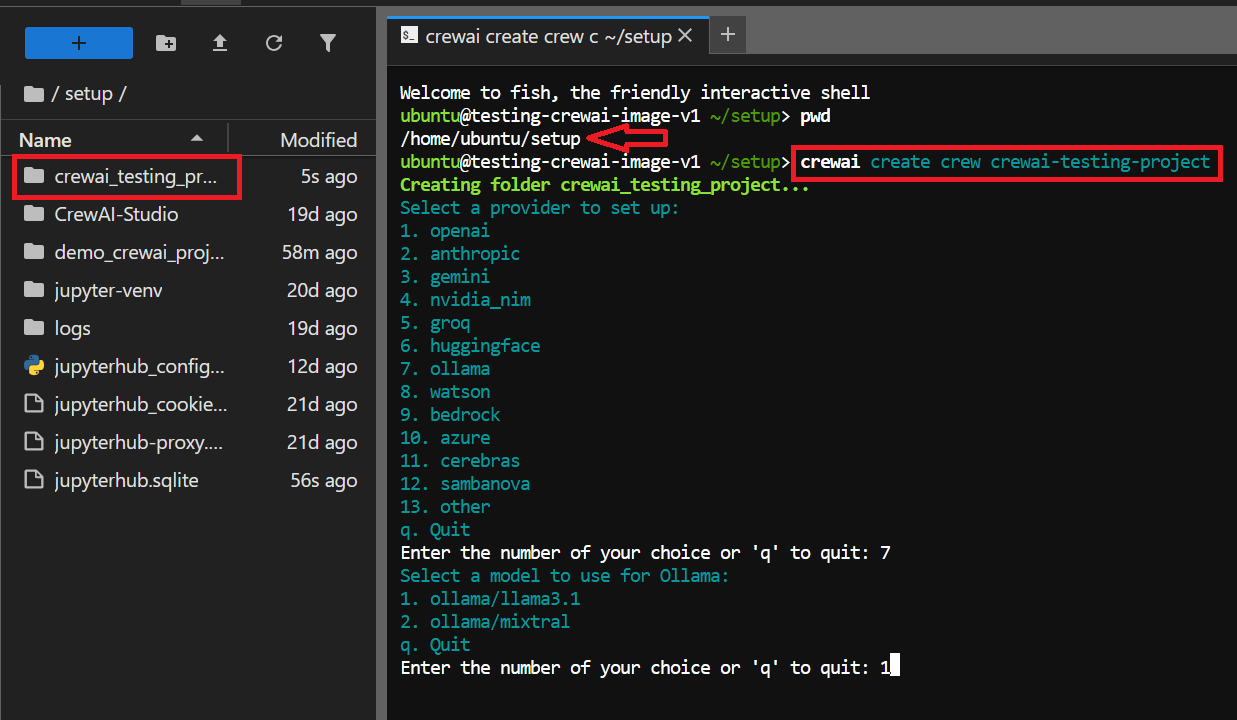The image size is (1237, 720).
Task: Click the '5. groq' provider line
Action: pyautogui.click(x=435, y=323)
